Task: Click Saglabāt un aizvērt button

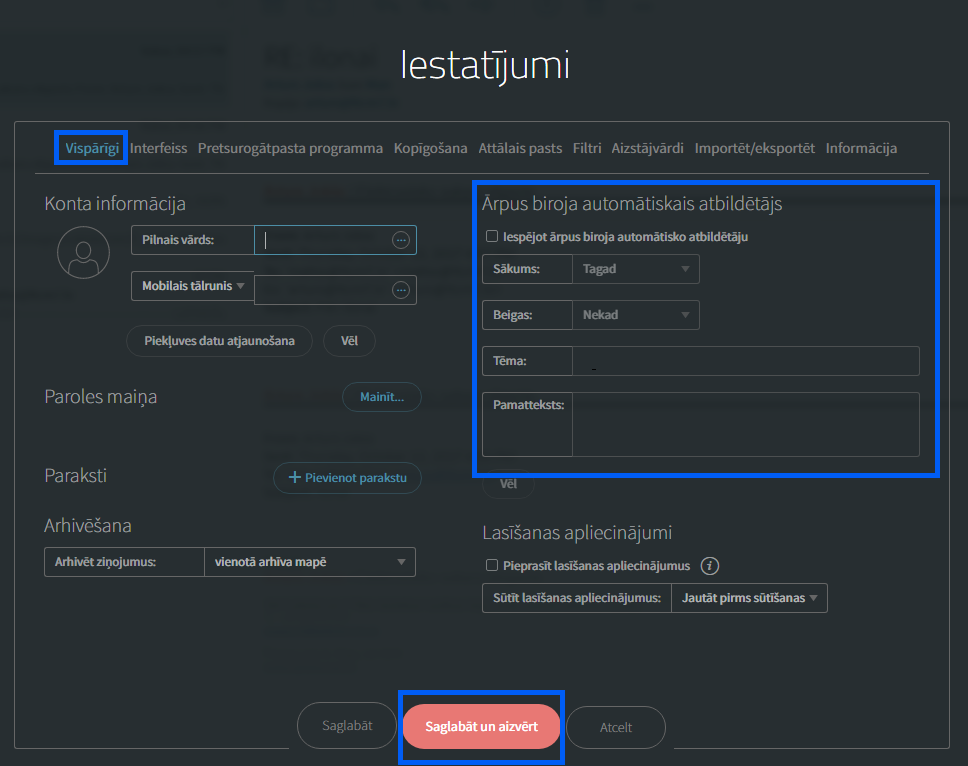Action: (482, 726)
